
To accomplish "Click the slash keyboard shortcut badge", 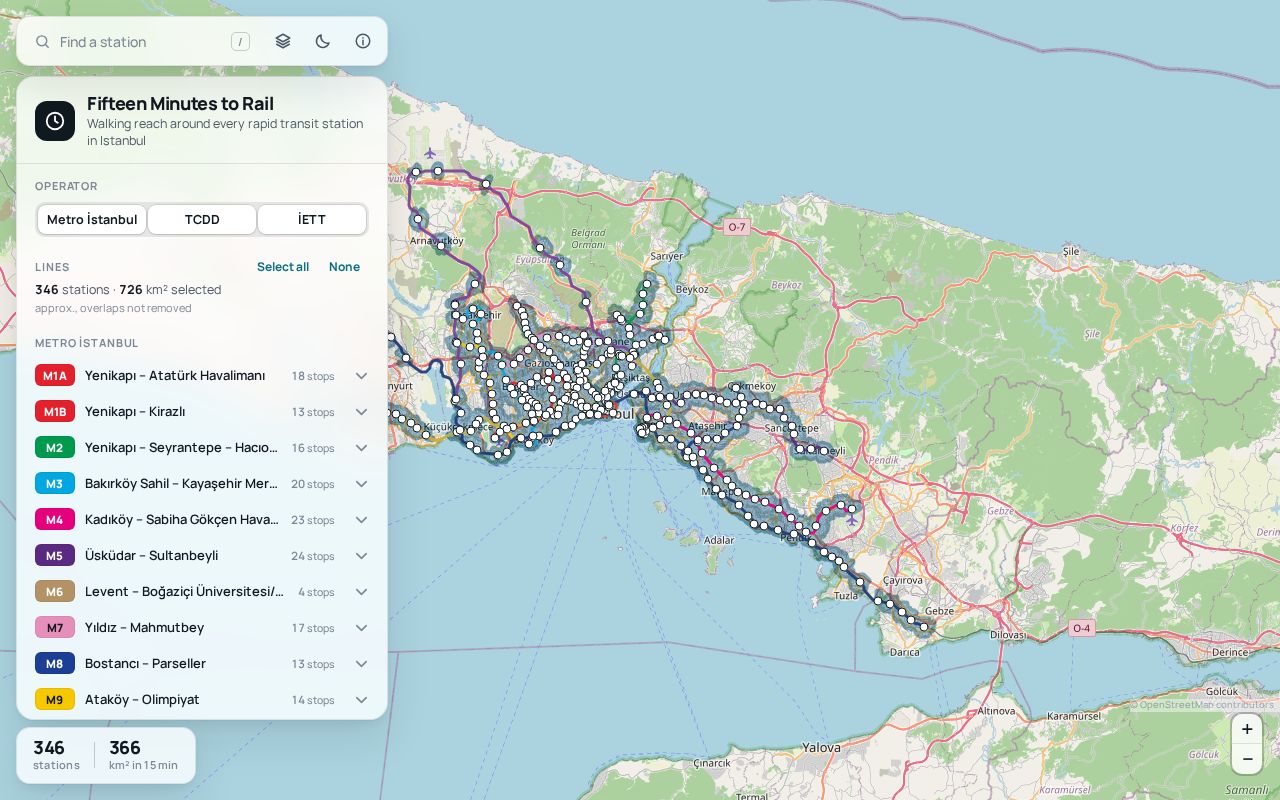I will [240, 42].
